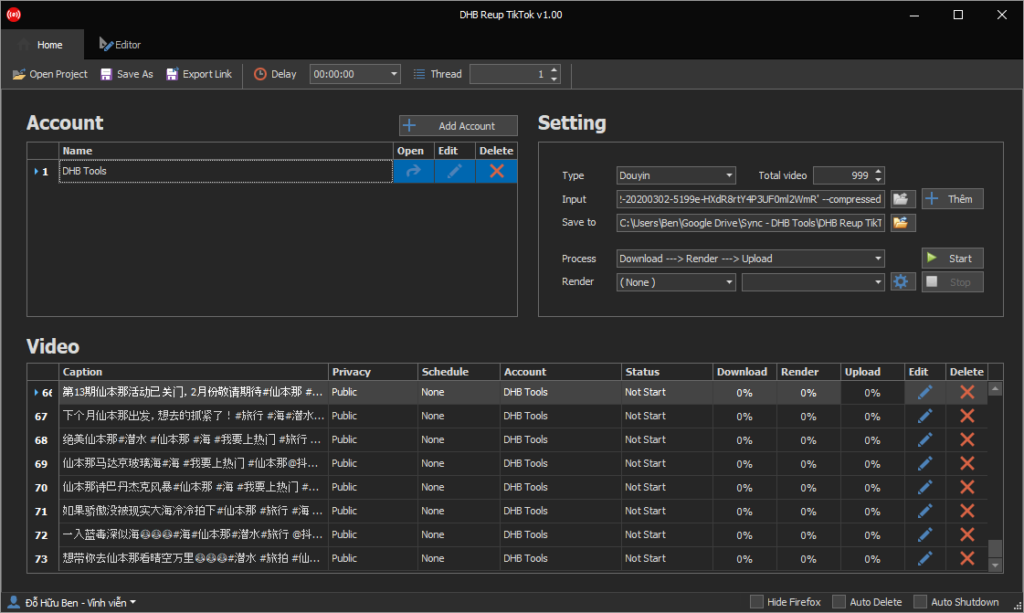Viewport: 1024px width, 613px height.
Task: Click the Open arrow icon for DHB Tools account
Action: pos(413,171)
